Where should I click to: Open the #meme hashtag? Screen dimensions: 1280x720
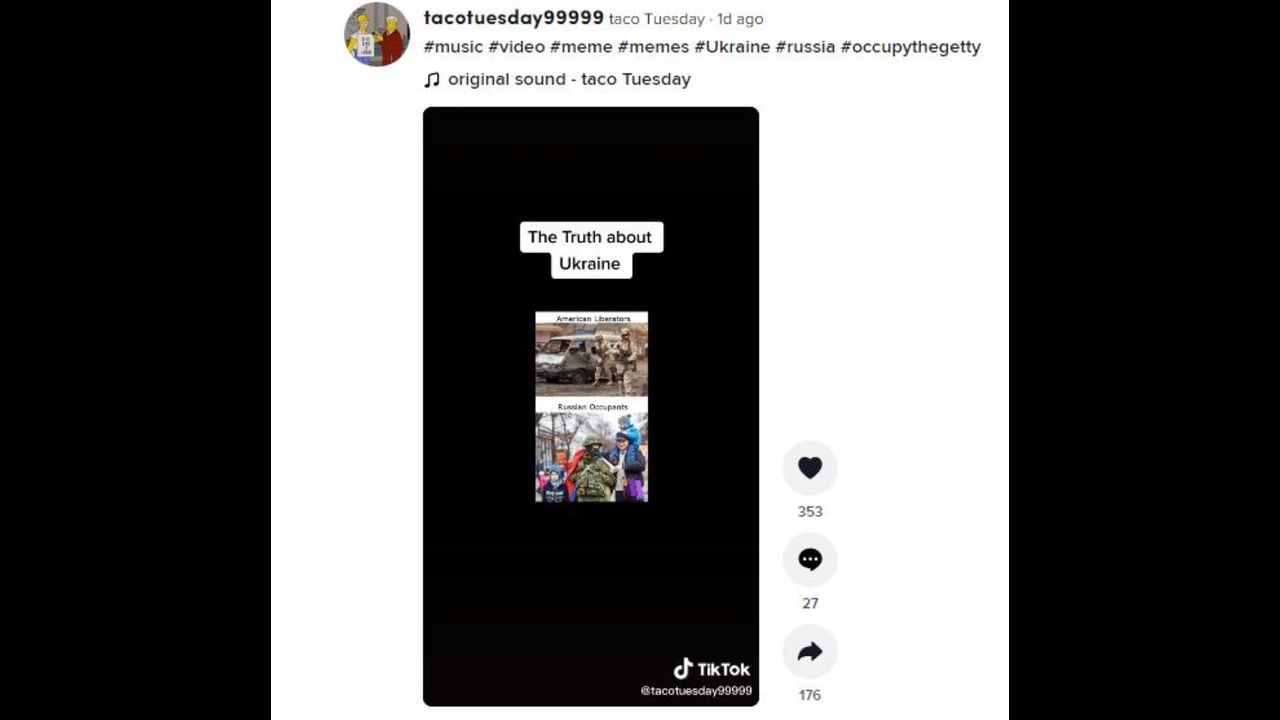(581, 47)
